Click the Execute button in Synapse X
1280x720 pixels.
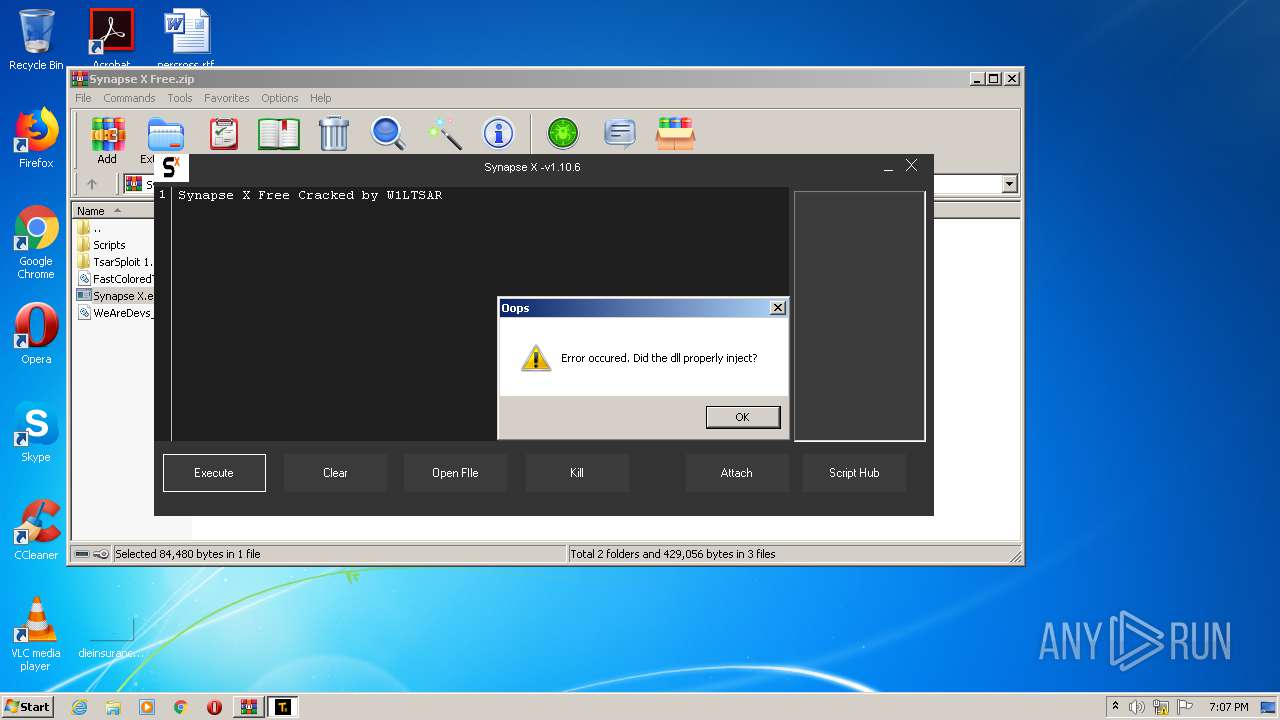coord(214,473)
